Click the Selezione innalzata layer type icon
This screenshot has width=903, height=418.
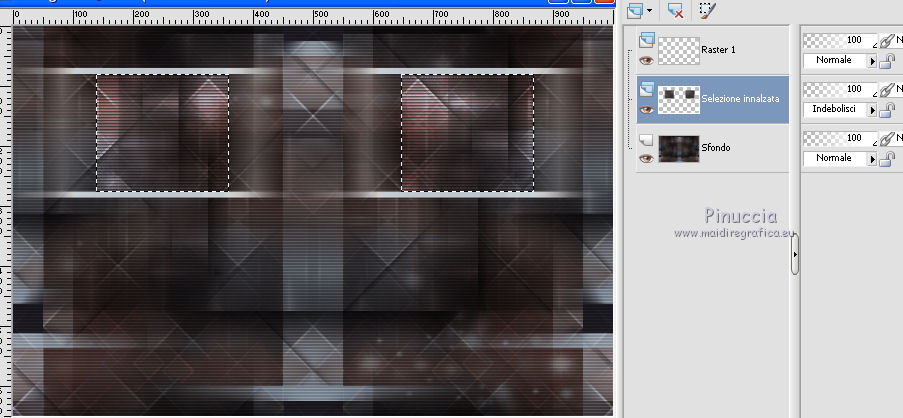647,88
